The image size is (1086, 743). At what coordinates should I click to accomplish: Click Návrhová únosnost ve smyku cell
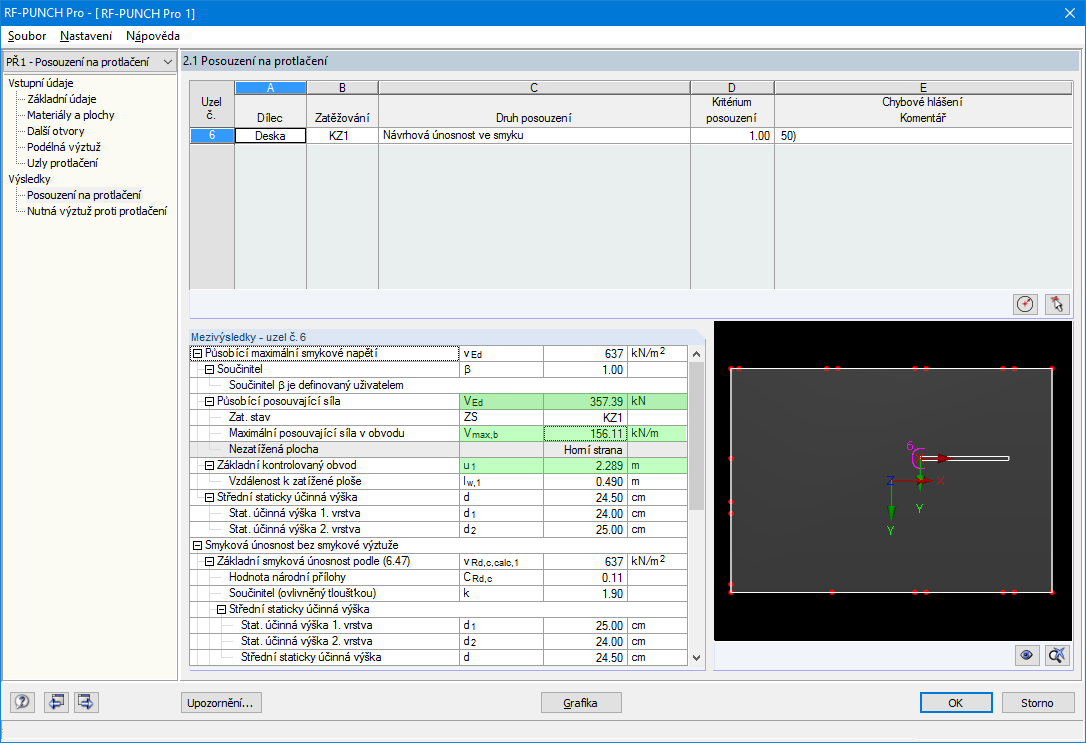tap(534, 136)
